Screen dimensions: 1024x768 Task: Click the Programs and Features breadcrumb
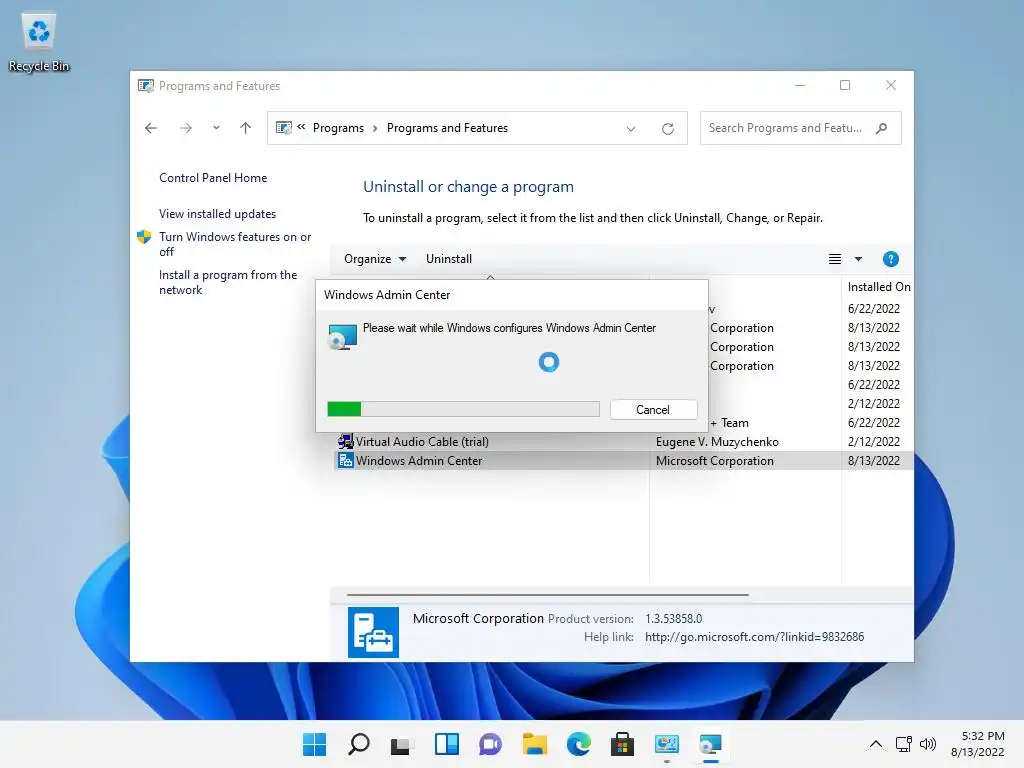(447, 128)
